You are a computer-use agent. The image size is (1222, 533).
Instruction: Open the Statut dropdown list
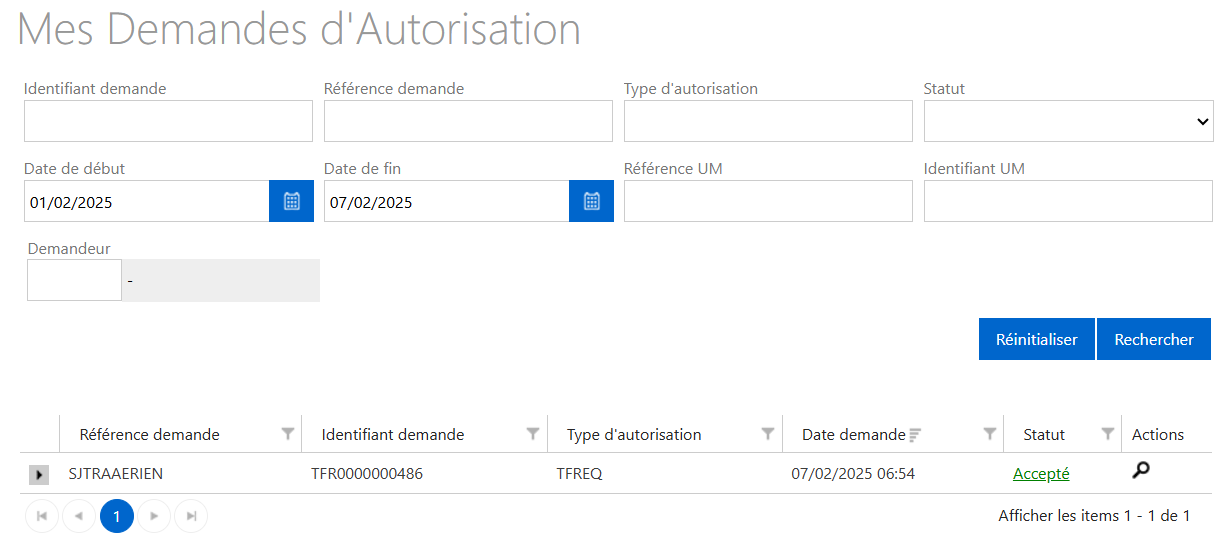tap(1068, 121)
